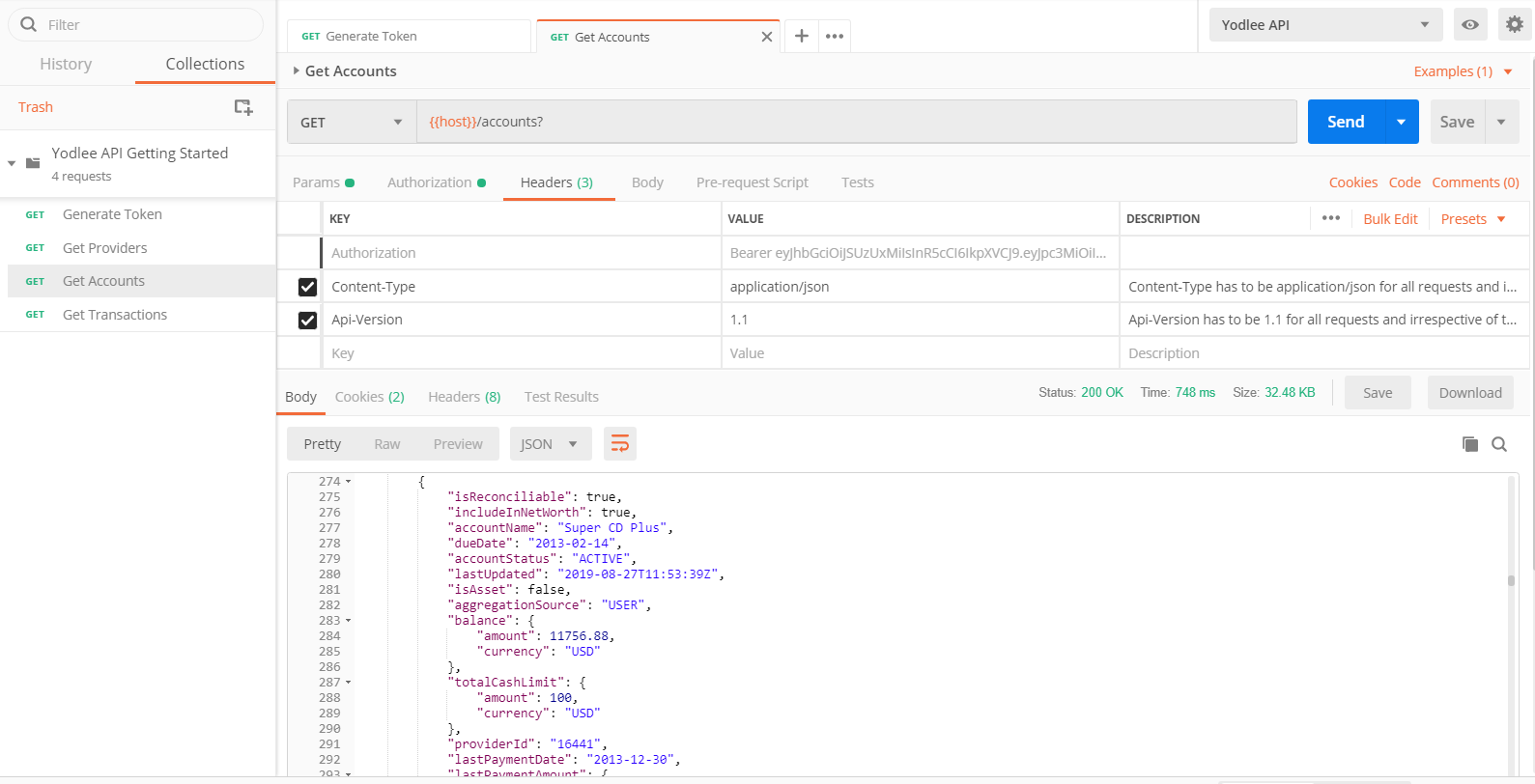Open the Params request tab
The width and height of the screenshot is (1535, 784).
(x=324, y=182)
